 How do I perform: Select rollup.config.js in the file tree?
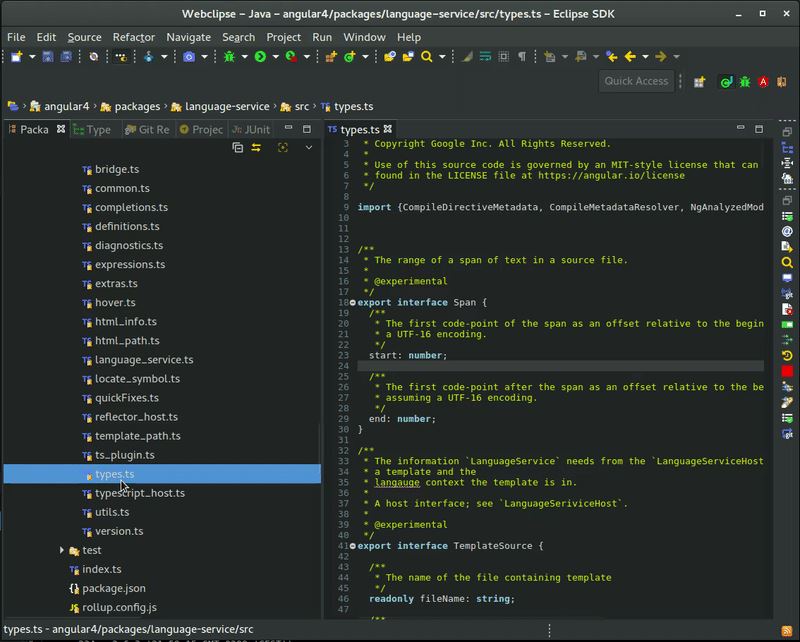tap(119, 607)
